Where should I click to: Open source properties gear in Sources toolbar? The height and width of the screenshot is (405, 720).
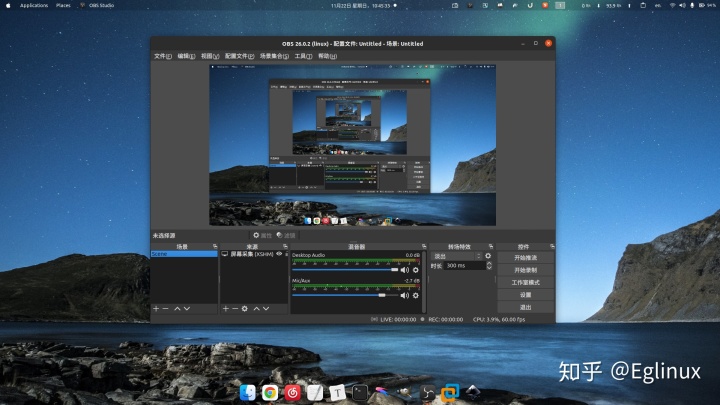tap(245, 309)
